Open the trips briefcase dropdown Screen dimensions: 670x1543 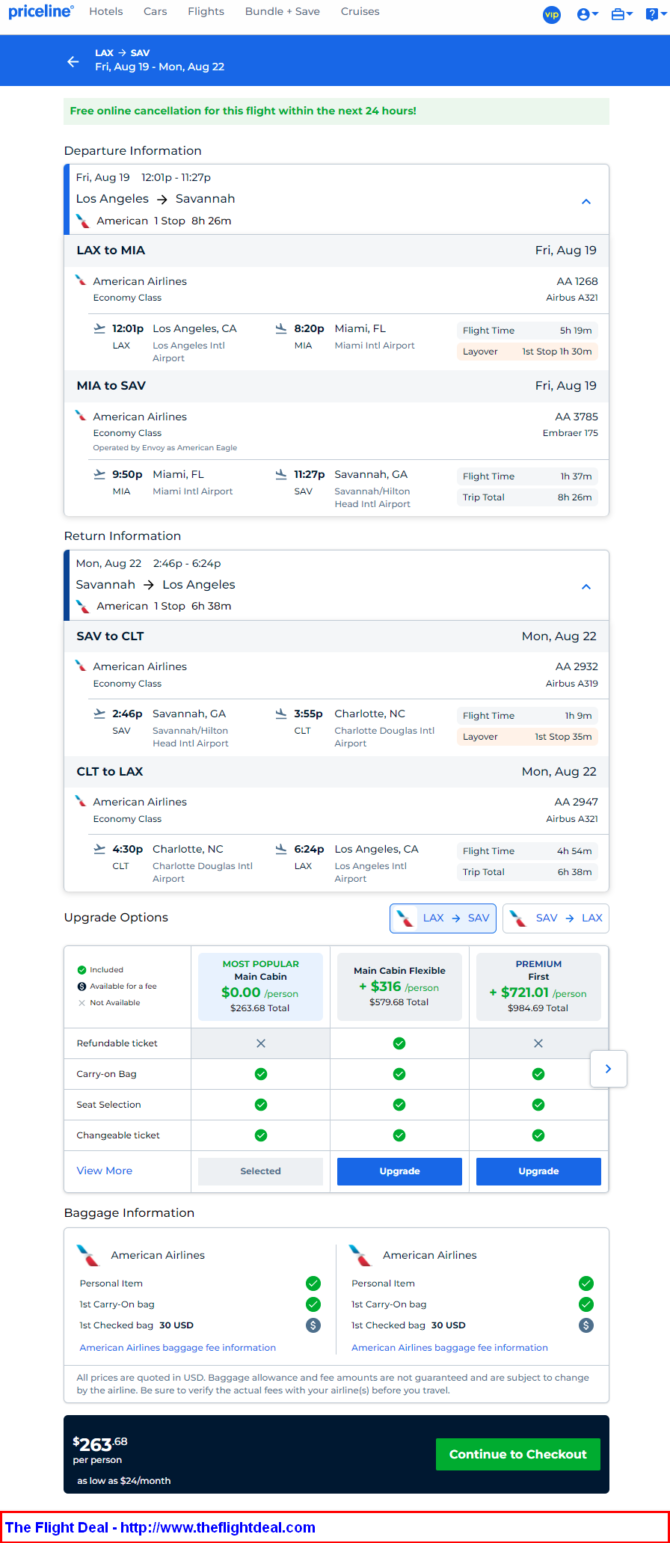pyautogui.click(x=621, y=14)
